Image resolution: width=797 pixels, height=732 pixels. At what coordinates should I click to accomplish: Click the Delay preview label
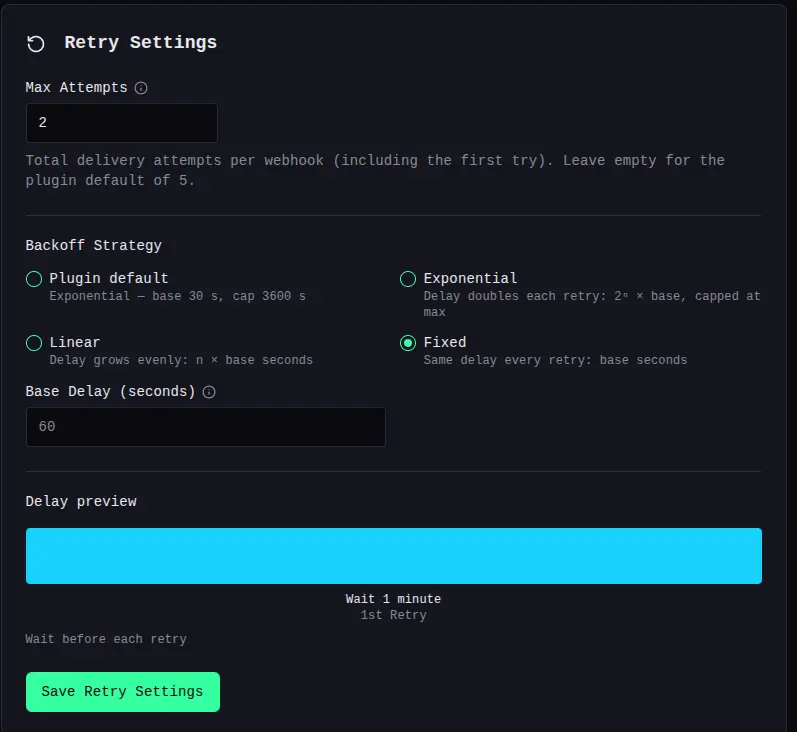(x=81, y=502)
